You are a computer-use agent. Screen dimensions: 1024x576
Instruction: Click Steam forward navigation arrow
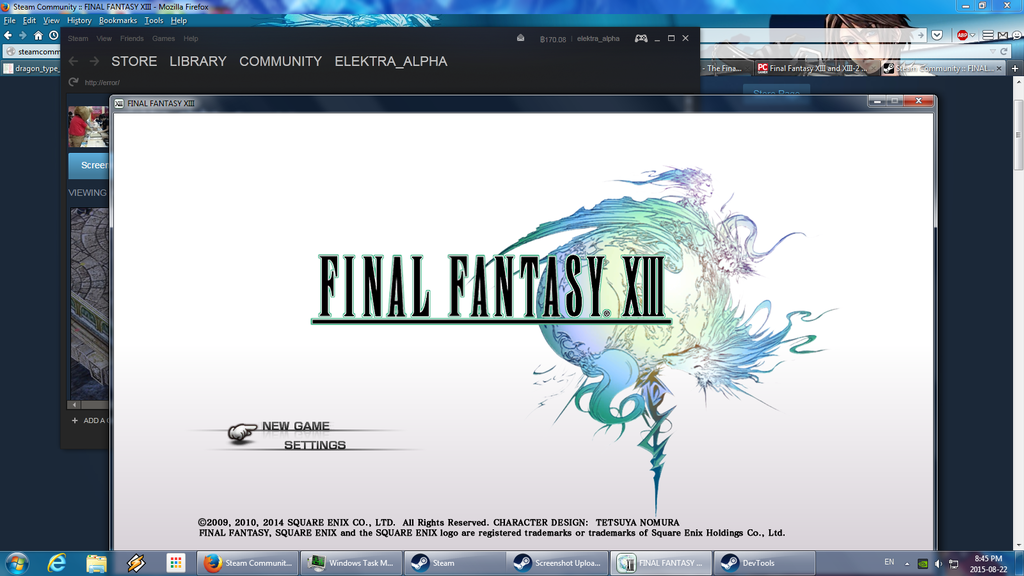click(x=94, y=61)
